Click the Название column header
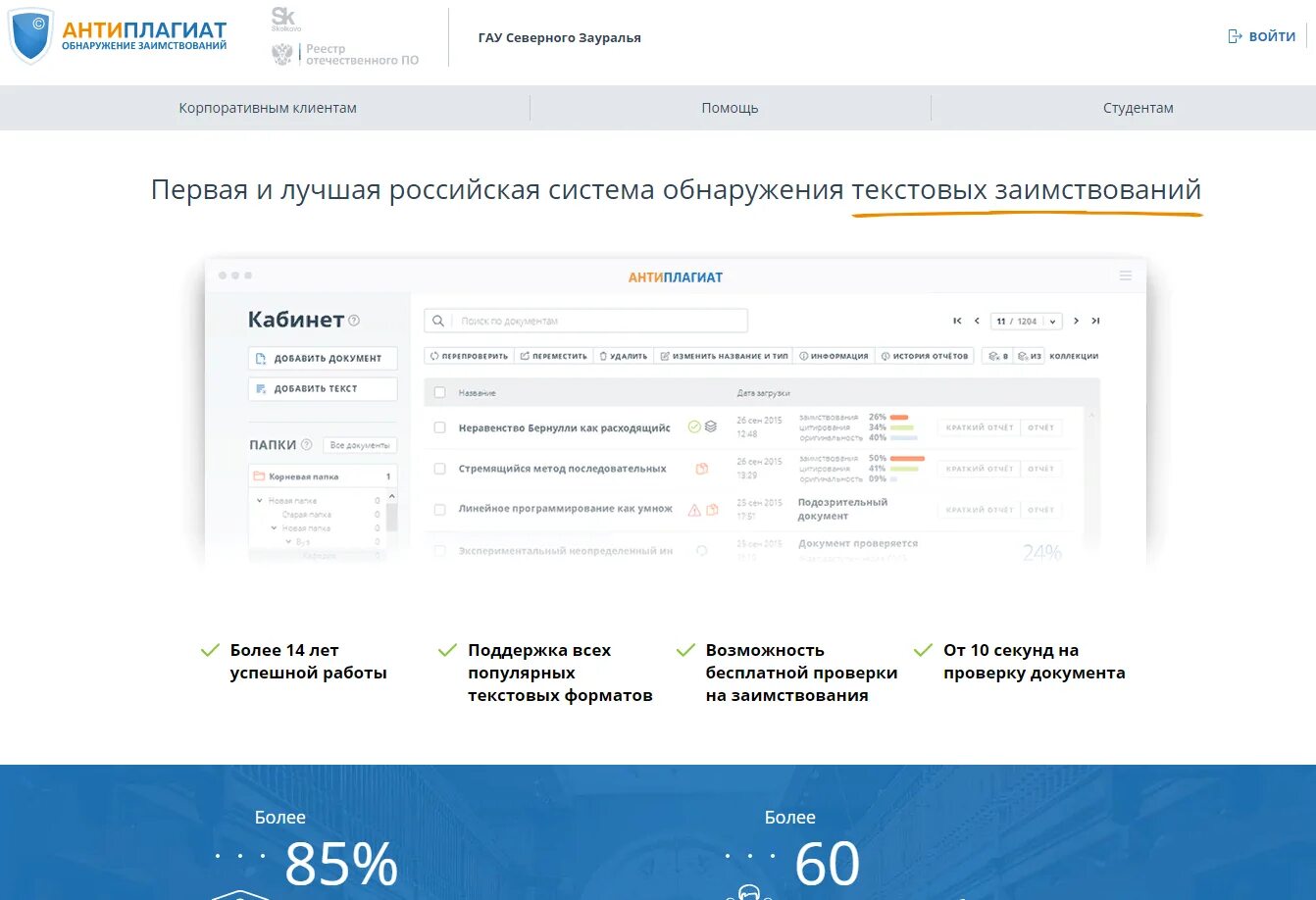Screen dimensions: 1316x900 tap(477, 393)
